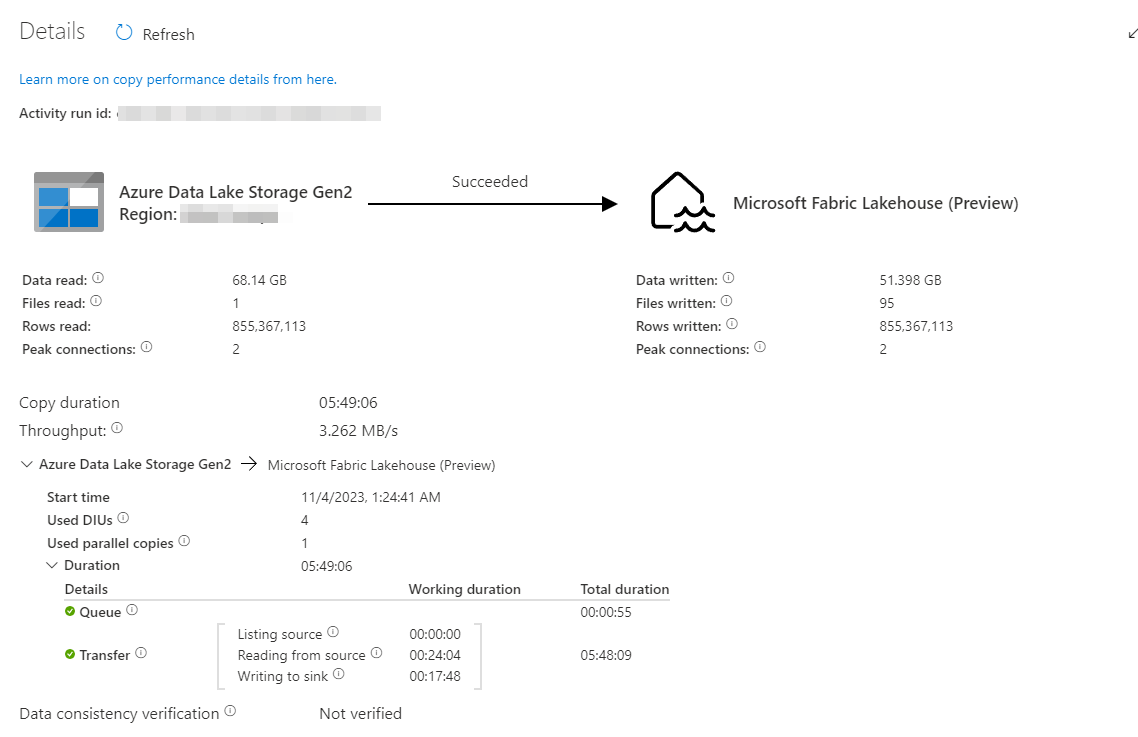Click the 'Total duration' column header
Viewport: 1138px width, 737px height.
tap(625, 589)
